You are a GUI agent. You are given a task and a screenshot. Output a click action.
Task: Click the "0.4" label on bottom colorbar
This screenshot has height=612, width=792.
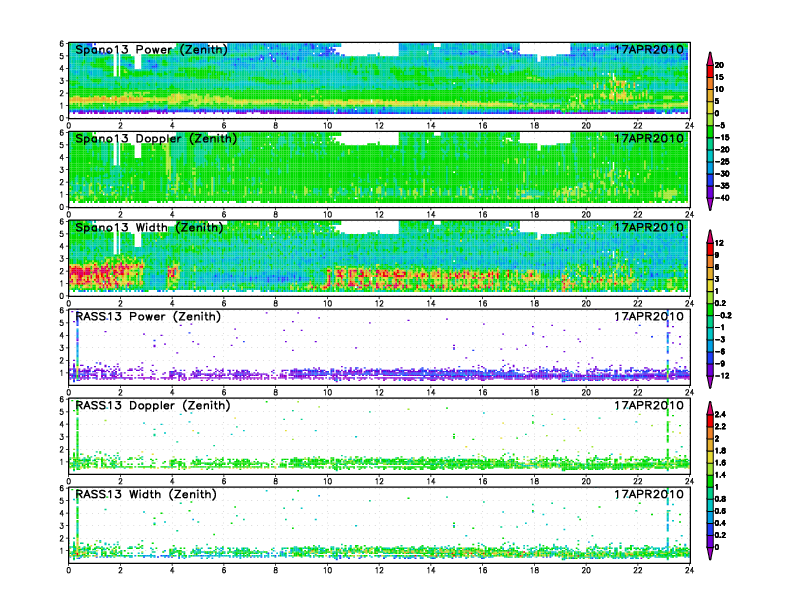[721, 523]
